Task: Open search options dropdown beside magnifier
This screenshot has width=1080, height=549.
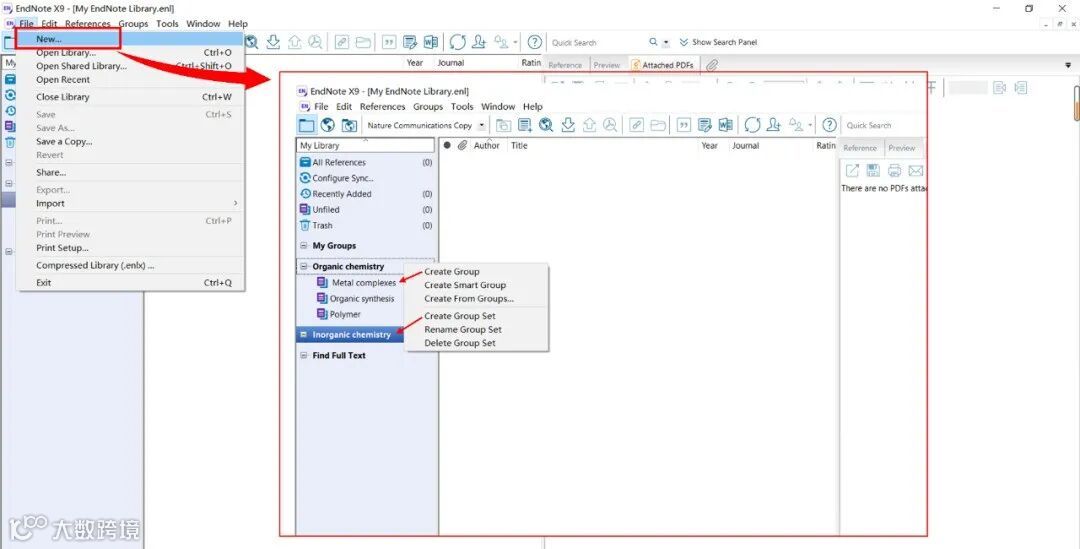Action: click(x=666, y=43)
